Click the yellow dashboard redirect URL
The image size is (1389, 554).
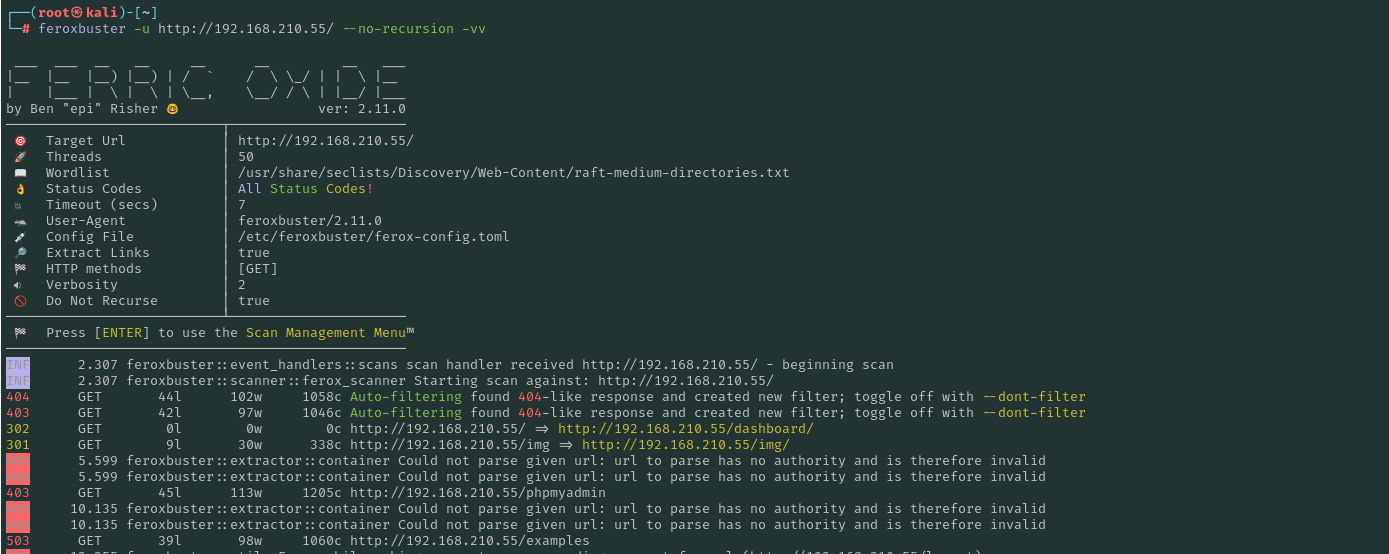click(686, 429)
